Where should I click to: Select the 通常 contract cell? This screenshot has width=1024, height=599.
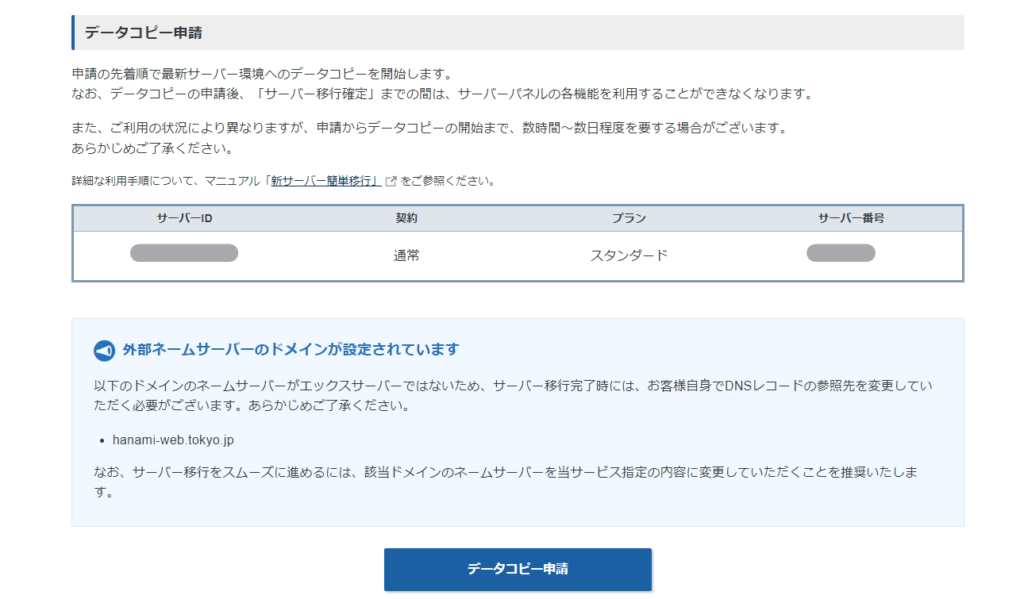pyautogui.click(x=406, y=255)
